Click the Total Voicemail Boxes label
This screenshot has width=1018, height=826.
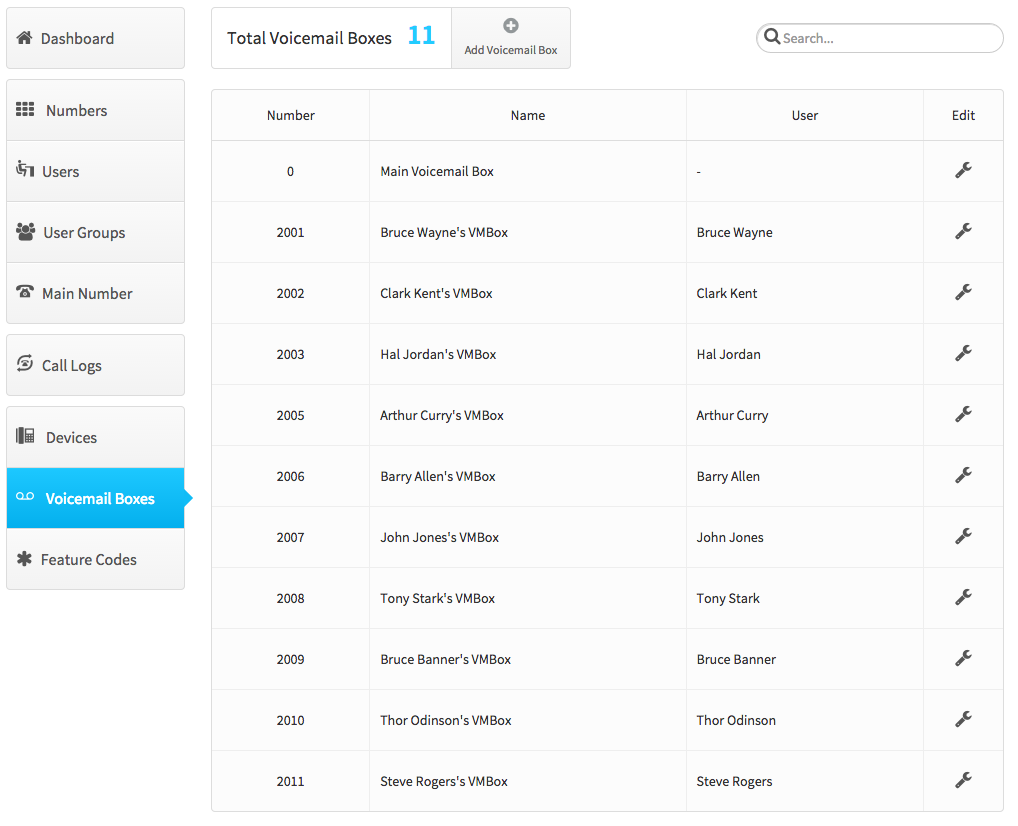[309, 38]
